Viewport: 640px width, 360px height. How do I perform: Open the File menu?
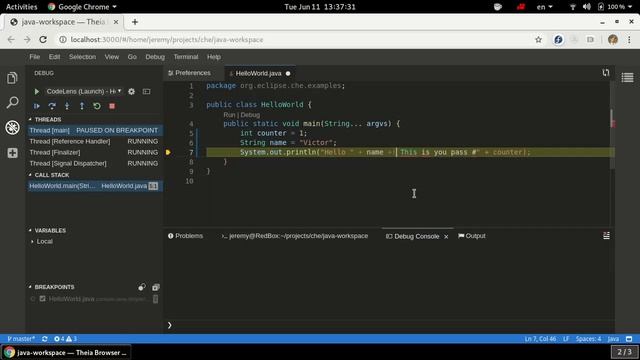[35, 57]
